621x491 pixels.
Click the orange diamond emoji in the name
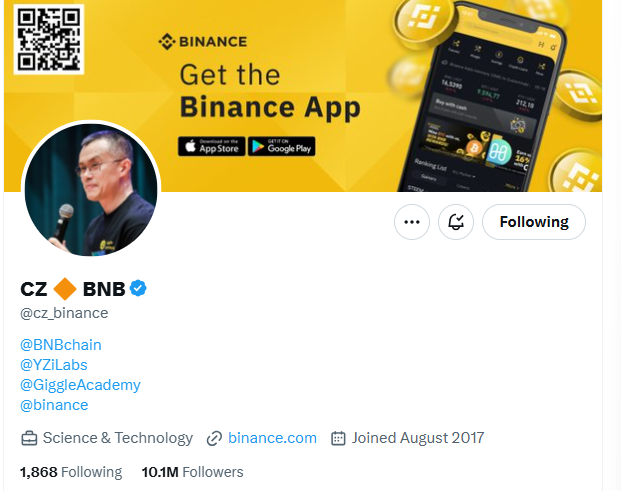click(65, 289)
